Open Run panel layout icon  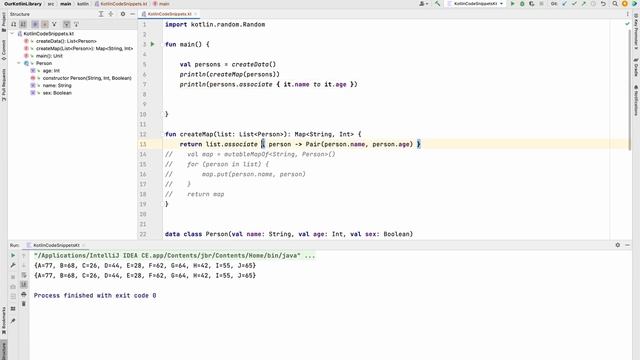tap(13, 309)
